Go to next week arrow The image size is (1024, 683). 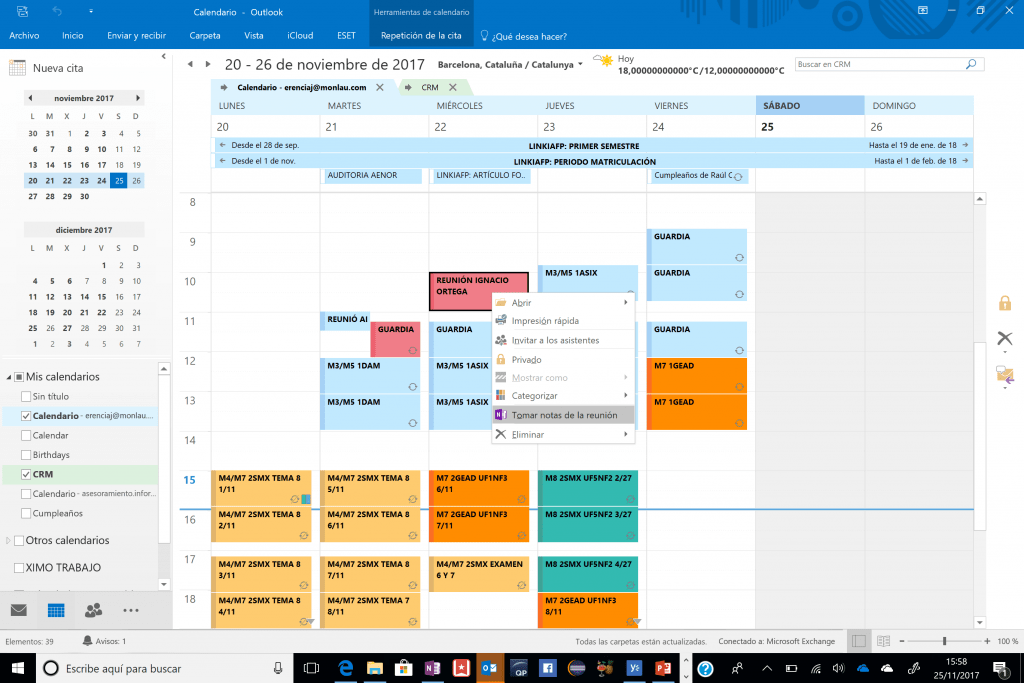click(208, 64)
